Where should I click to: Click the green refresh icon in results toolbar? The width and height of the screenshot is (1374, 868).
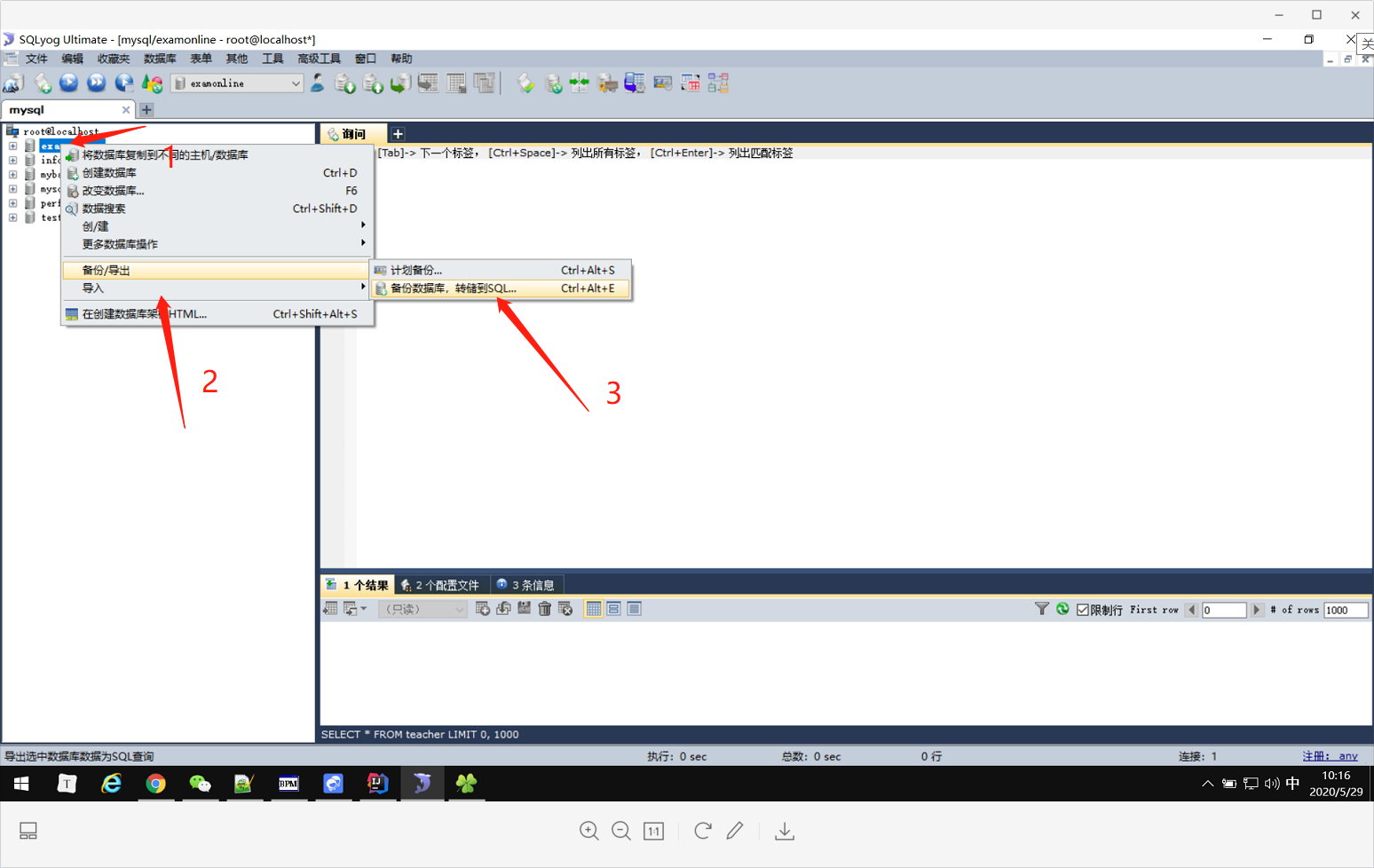pyautogui.click(x=1062, y=609)
